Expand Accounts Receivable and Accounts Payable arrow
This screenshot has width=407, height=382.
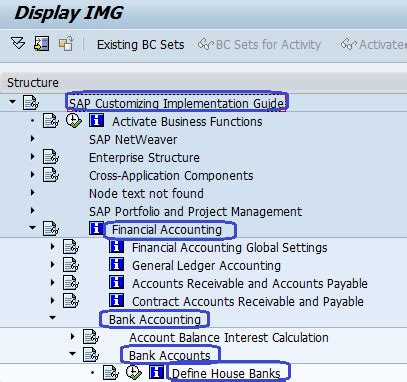pos(52,282)
